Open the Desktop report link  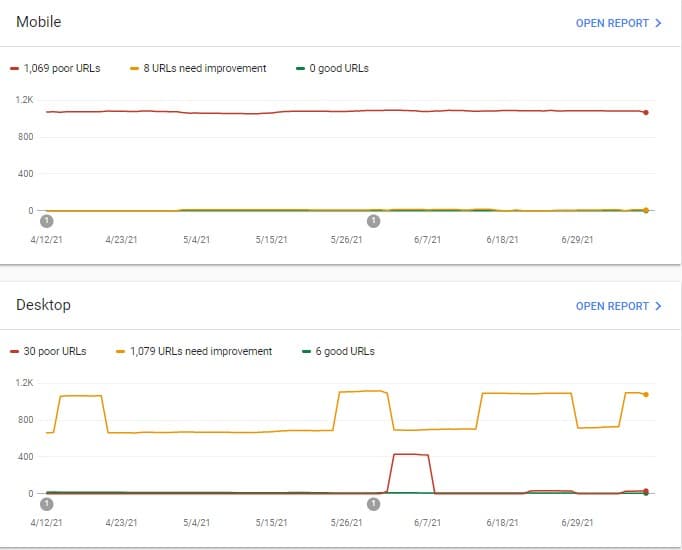click(x=612, y=306)
